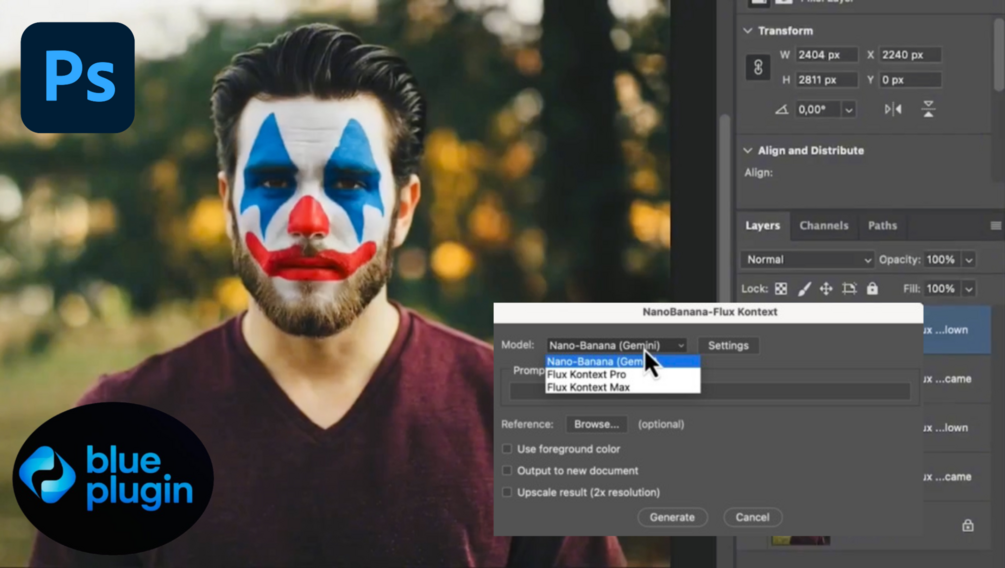
Task: Click the flip vertical icon in Transform
Action: 928,110
